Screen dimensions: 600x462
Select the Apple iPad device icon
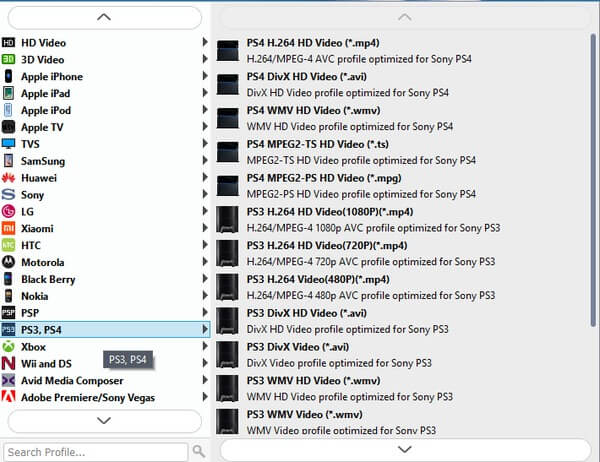click(x=8, y=93)
